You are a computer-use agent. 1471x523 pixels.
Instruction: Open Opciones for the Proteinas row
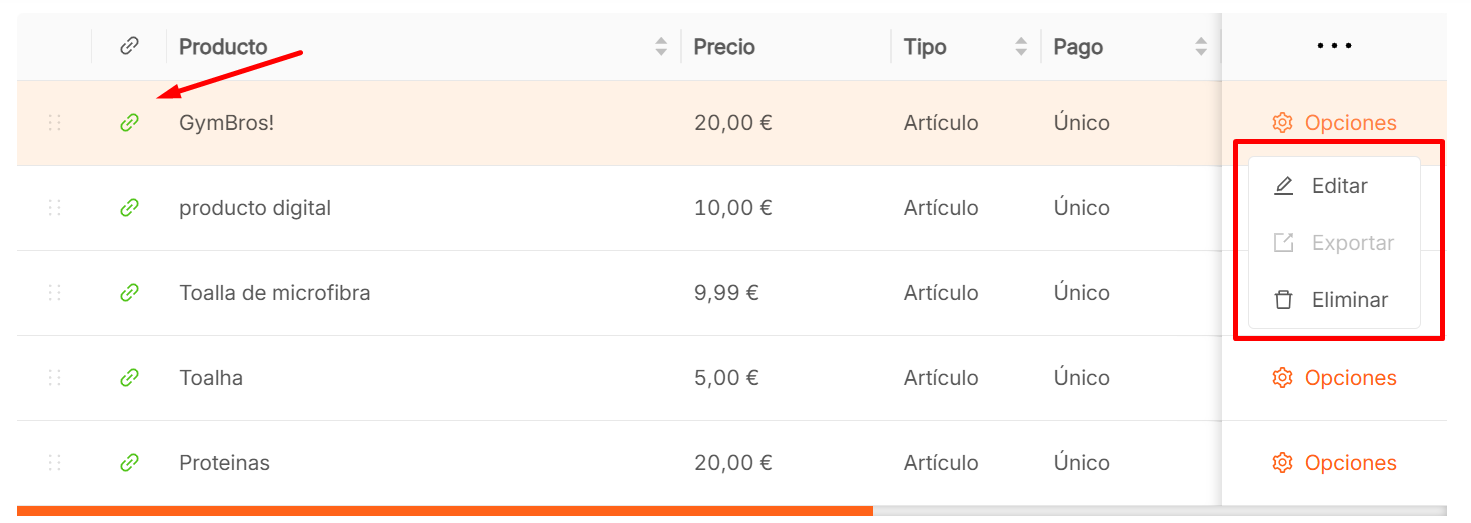click(1334, 463)
